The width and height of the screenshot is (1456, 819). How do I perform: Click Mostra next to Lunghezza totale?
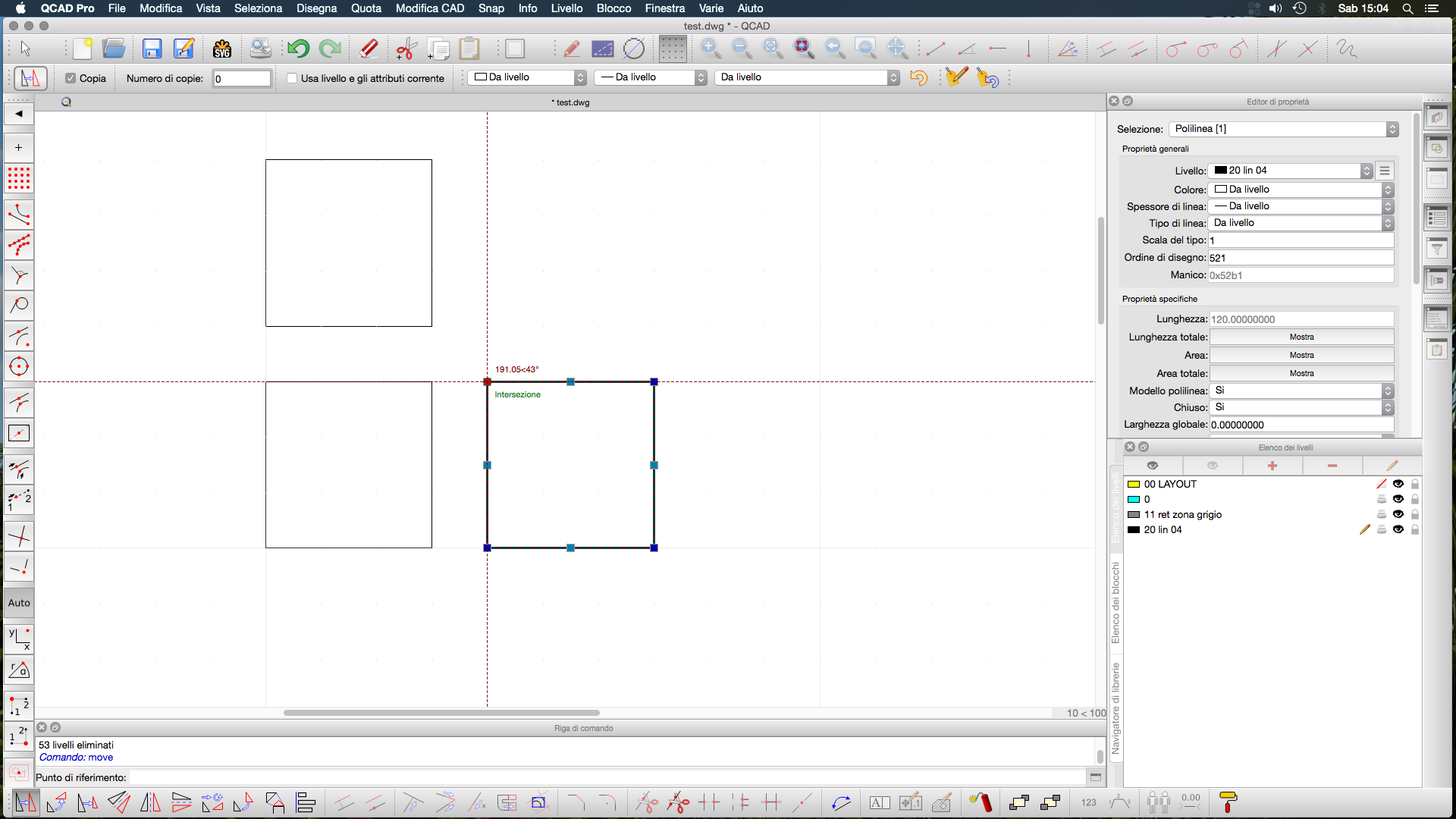point(1301,337)
